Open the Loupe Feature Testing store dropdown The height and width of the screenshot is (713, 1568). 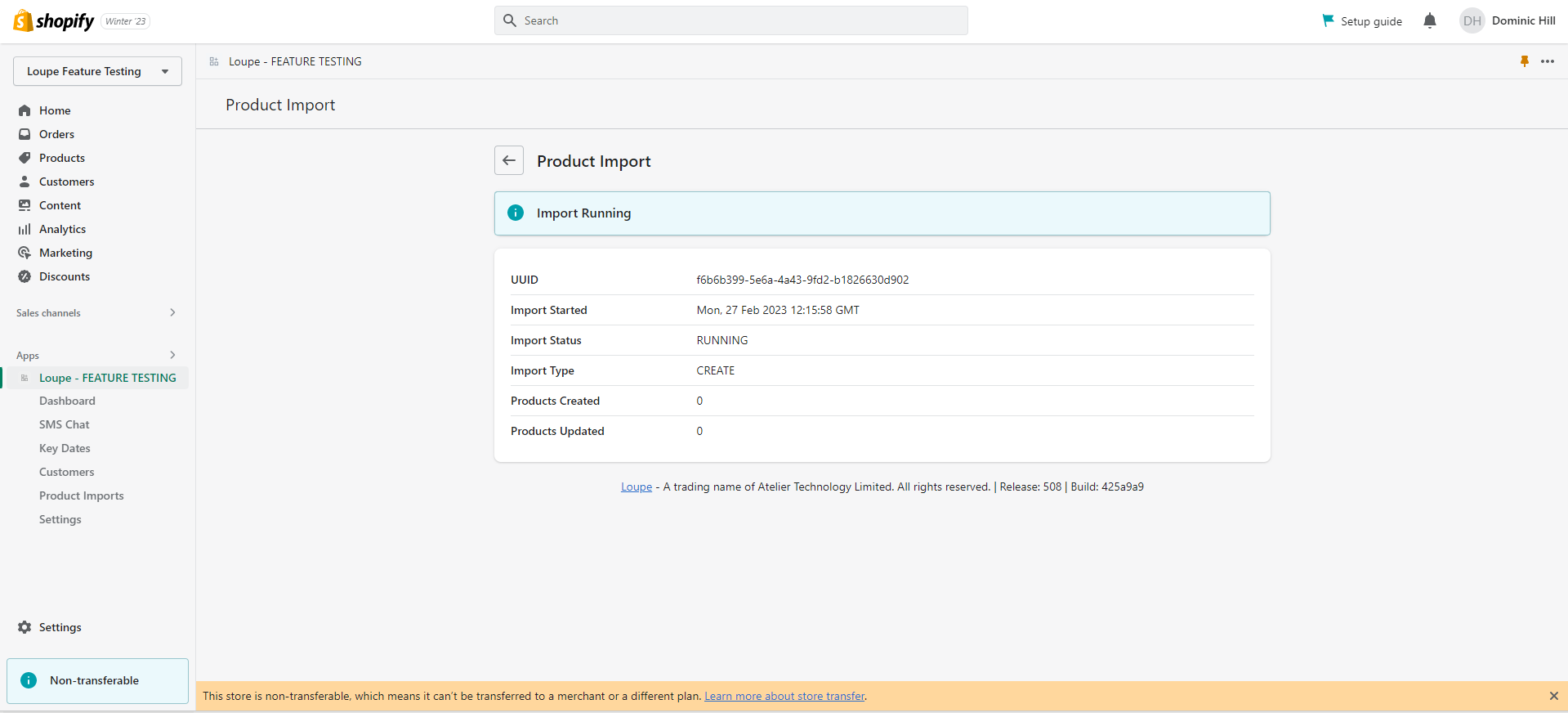click(x=97, y=71)
